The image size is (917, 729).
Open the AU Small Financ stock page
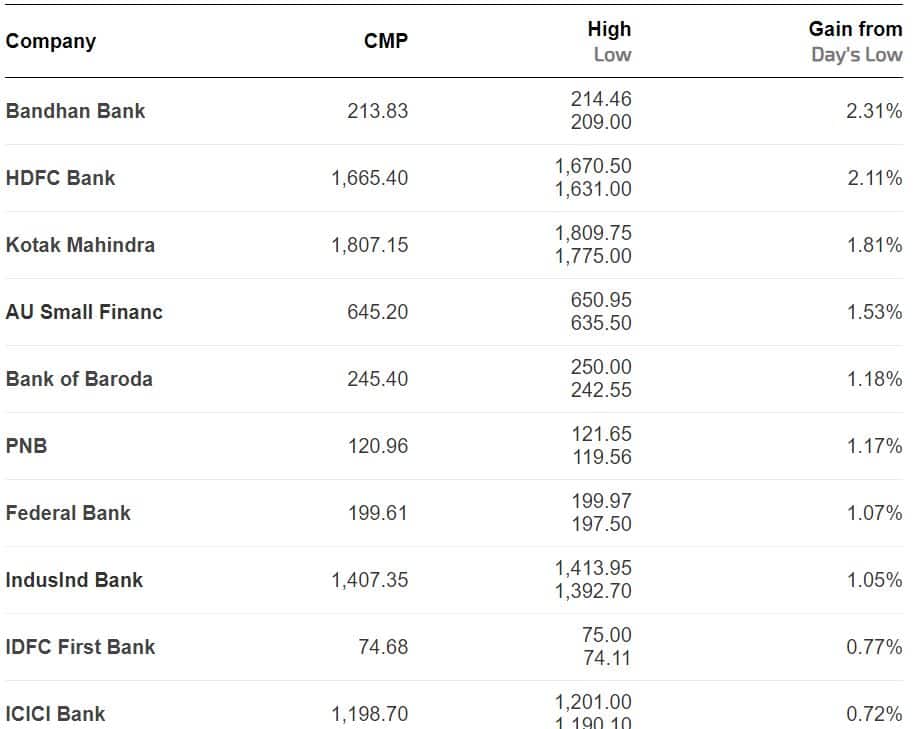84,312
